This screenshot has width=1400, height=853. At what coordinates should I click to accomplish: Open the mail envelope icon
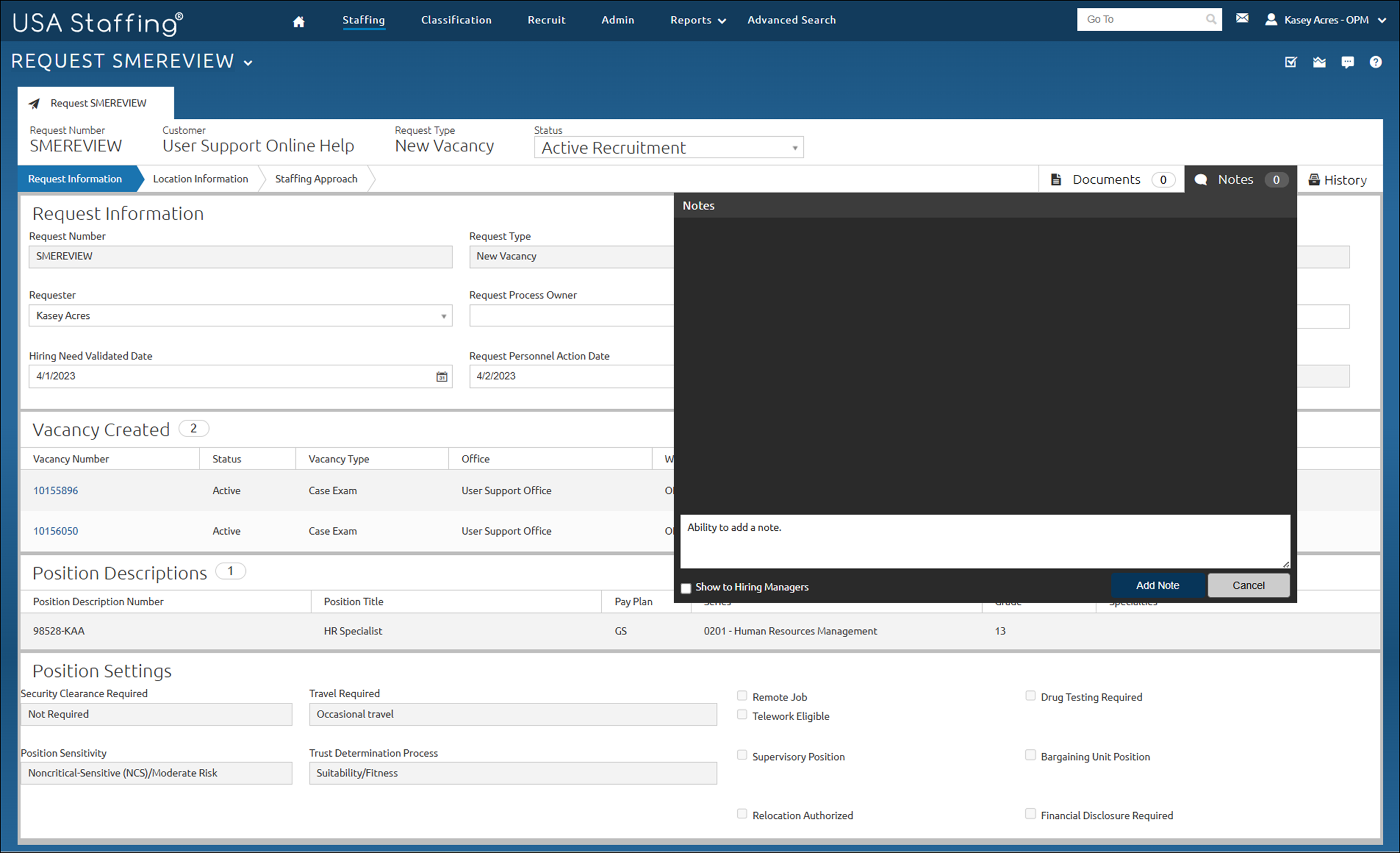[1242, 18]
